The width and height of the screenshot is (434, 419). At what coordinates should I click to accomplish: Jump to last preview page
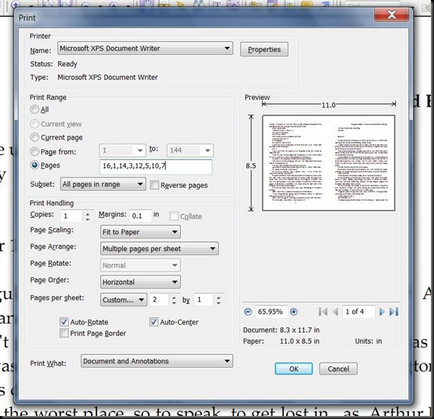[394, 312]
